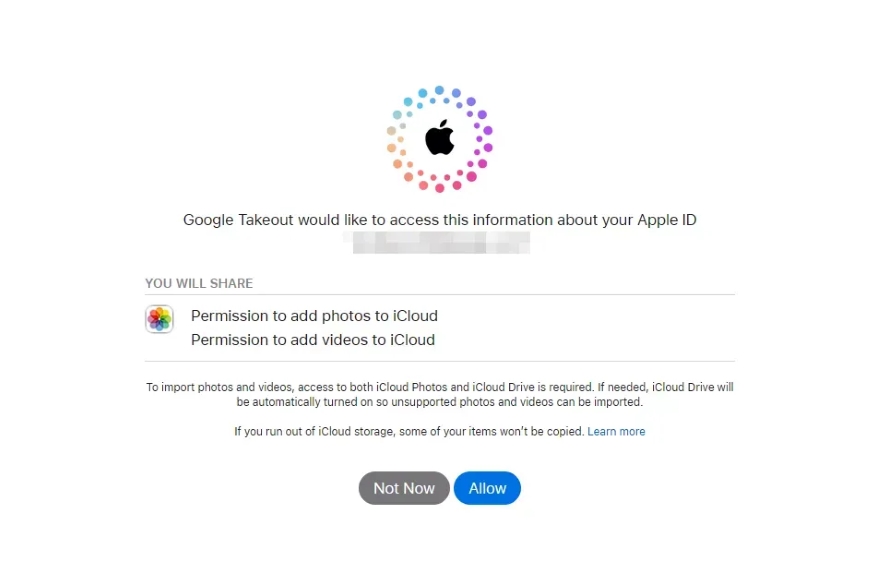Click the permission to add videos text
The image size is (880, 587).
click(312, 339)
